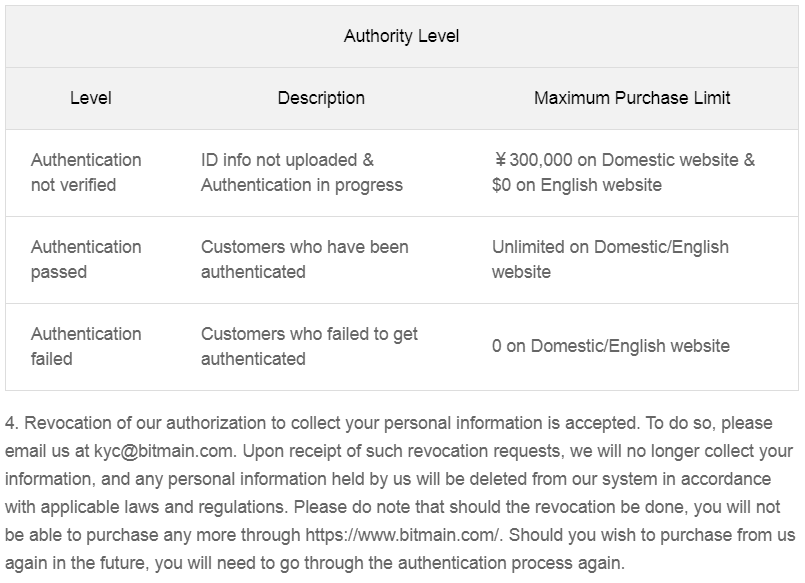Click '$0 on English website' text

click(x=577, y=185)
